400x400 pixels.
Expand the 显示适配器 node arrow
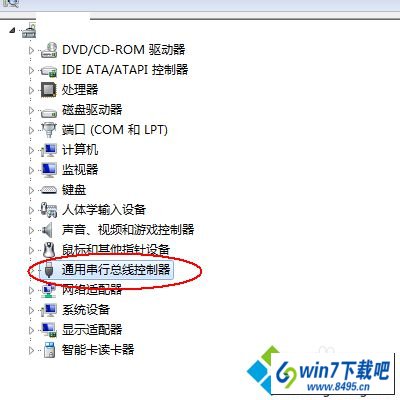(x=31, y=330)
